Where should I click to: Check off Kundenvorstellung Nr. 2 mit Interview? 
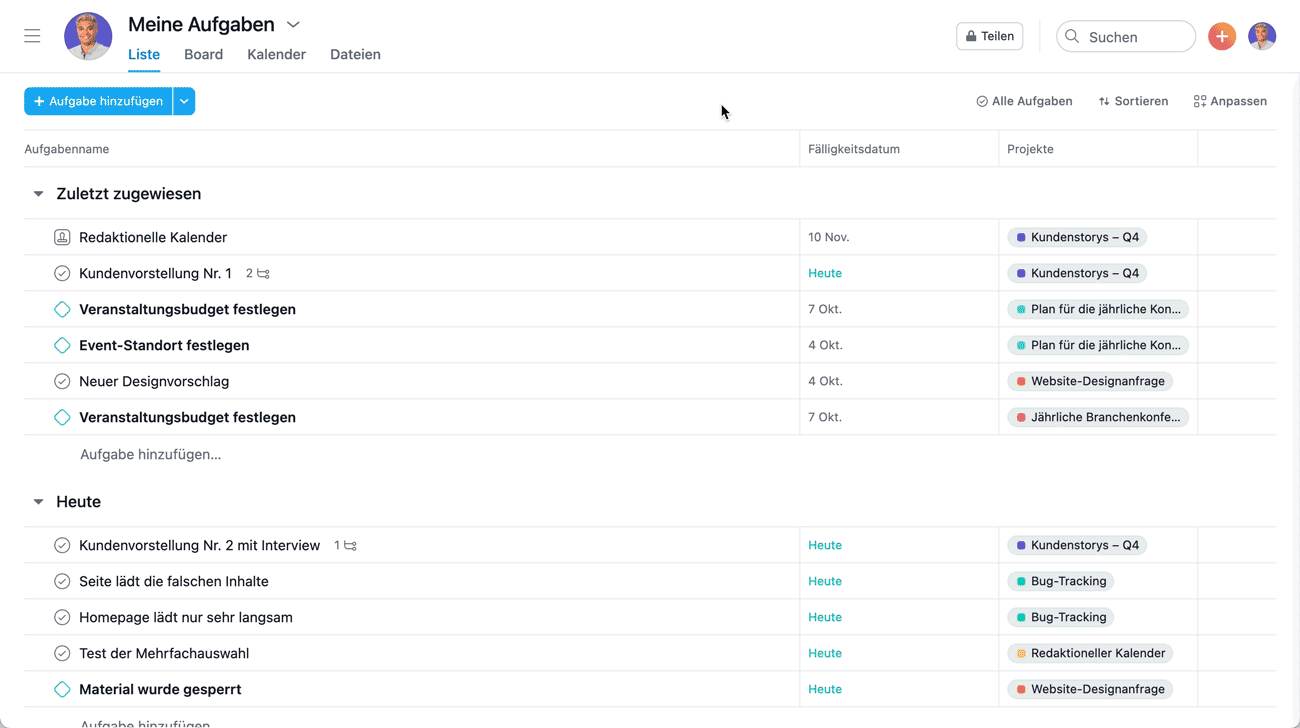tap(62, 545)
